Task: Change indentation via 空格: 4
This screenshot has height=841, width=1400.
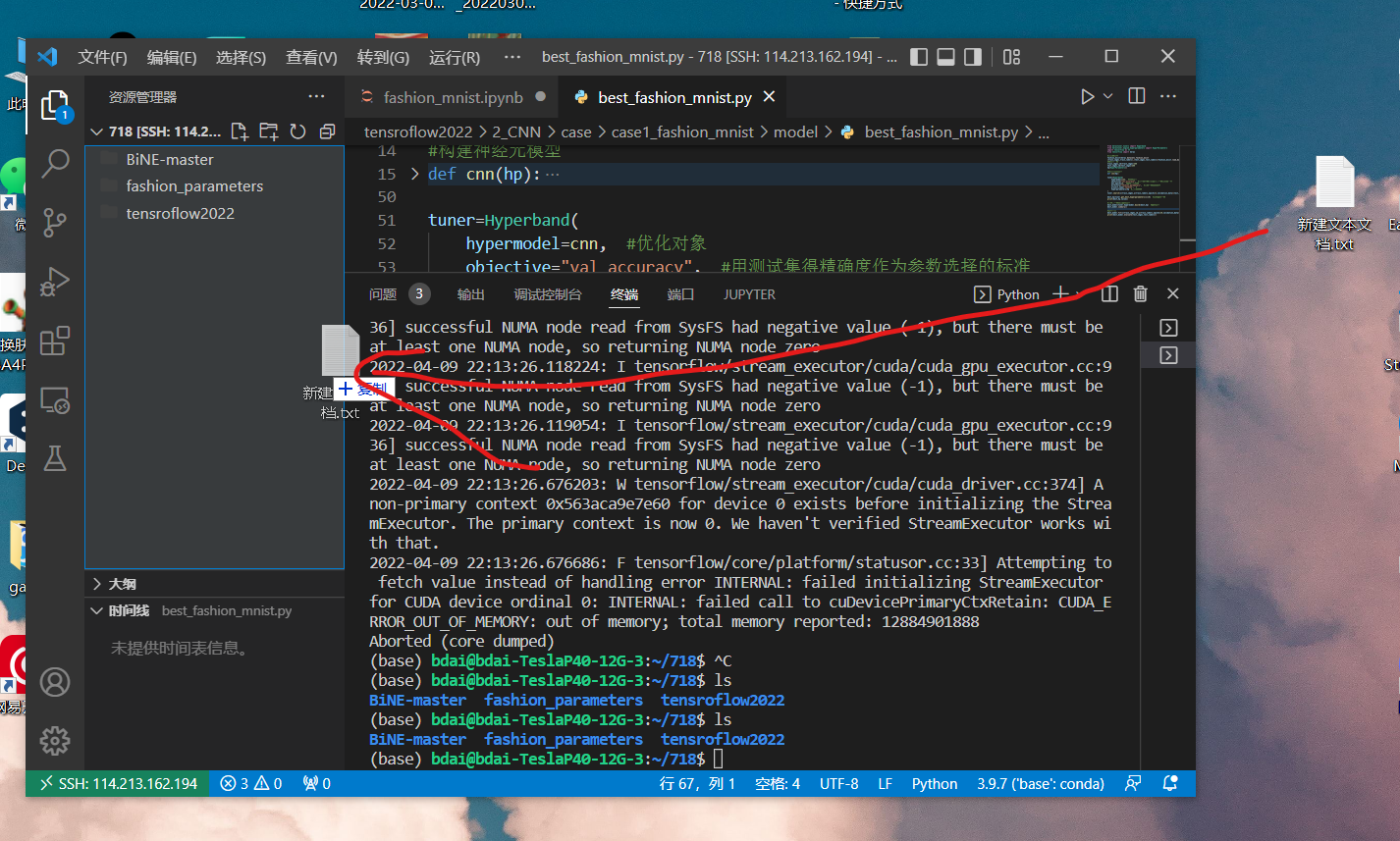Action: (778, 783)
